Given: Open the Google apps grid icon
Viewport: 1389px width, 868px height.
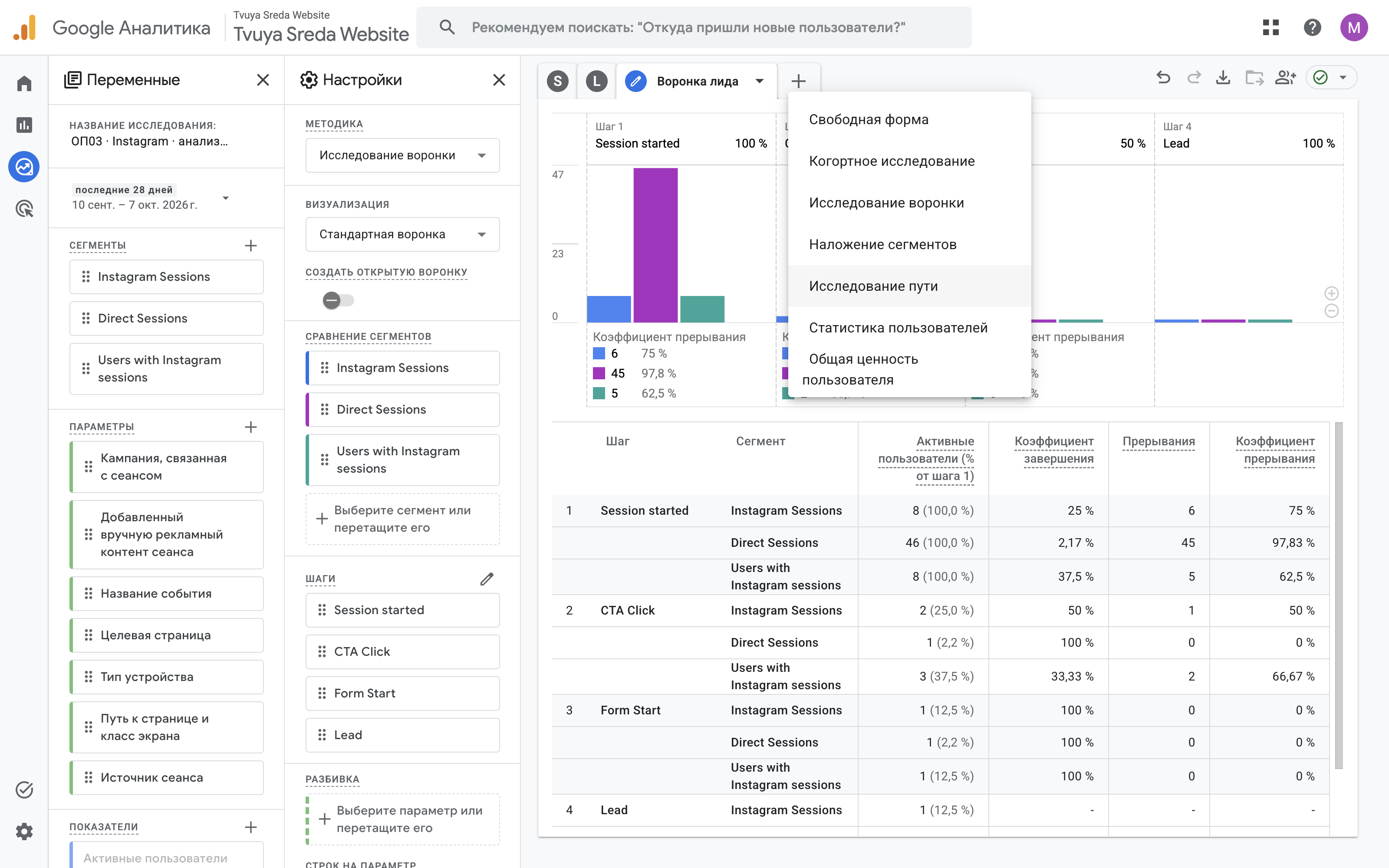Looking at the screenshot, I should (x=1271, y=27).
